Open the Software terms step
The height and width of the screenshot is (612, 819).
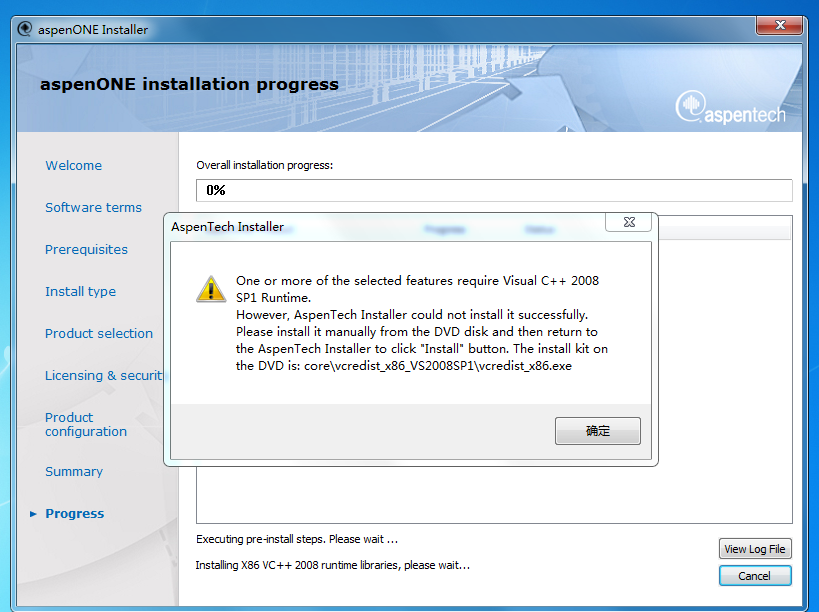(x=93, y=207)
